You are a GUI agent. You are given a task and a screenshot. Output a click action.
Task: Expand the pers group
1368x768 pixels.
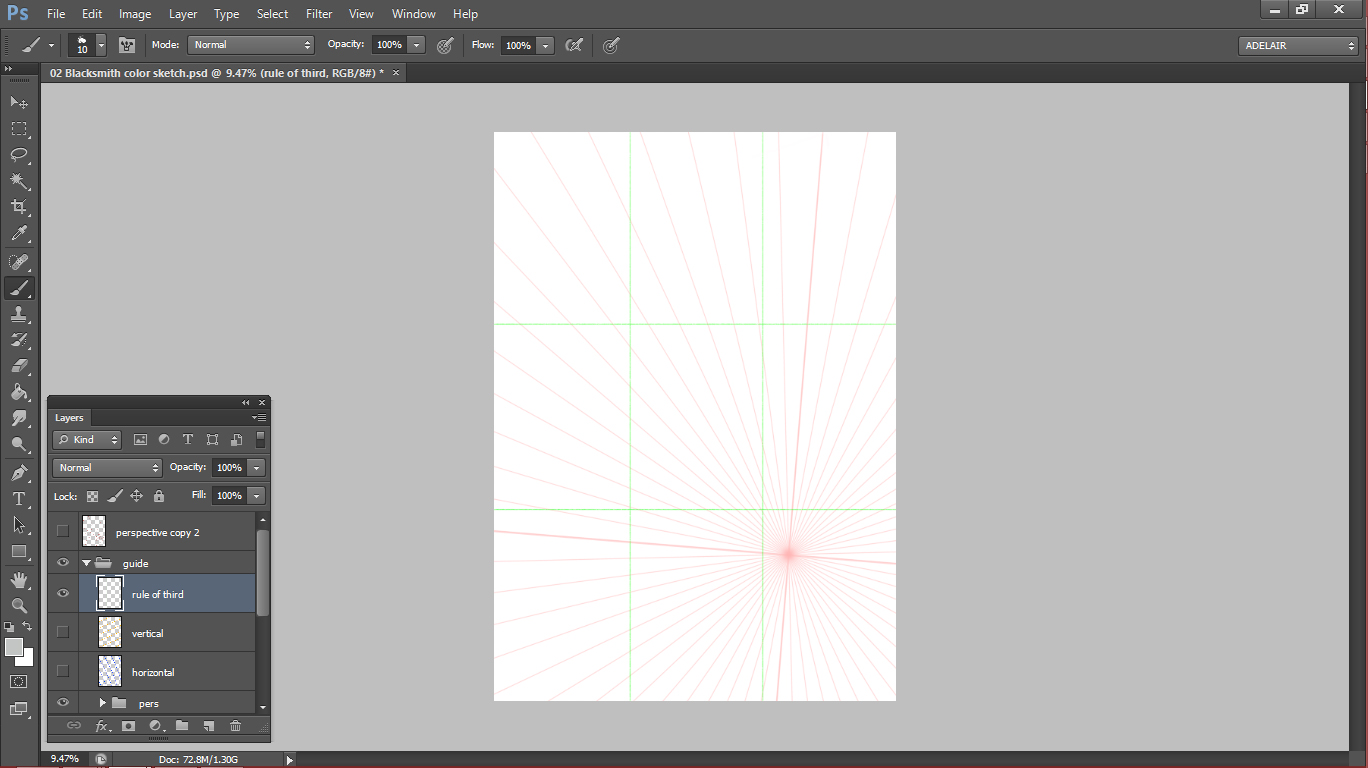click(102, 703)
